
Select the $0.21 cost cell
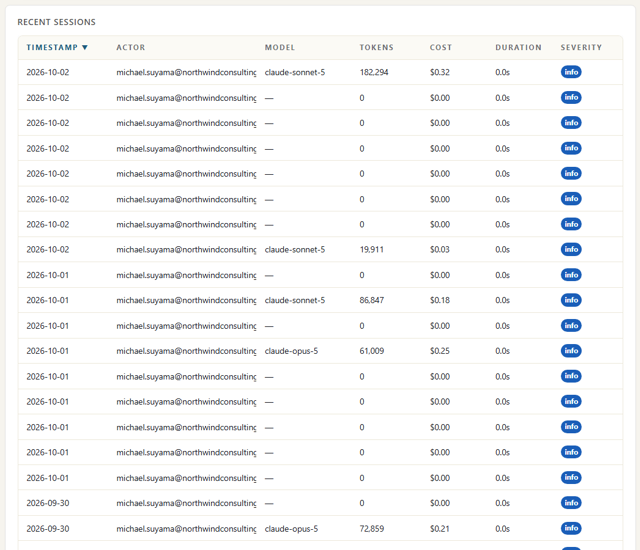coord(440,528)
